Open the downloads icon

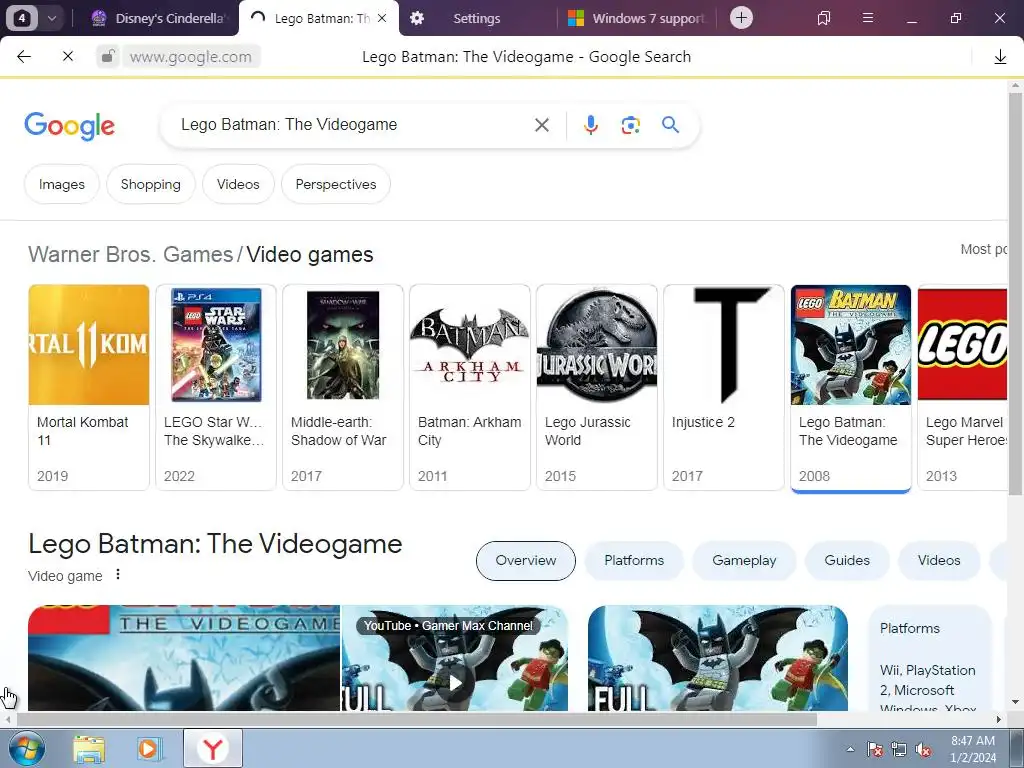click(1000, 57)
